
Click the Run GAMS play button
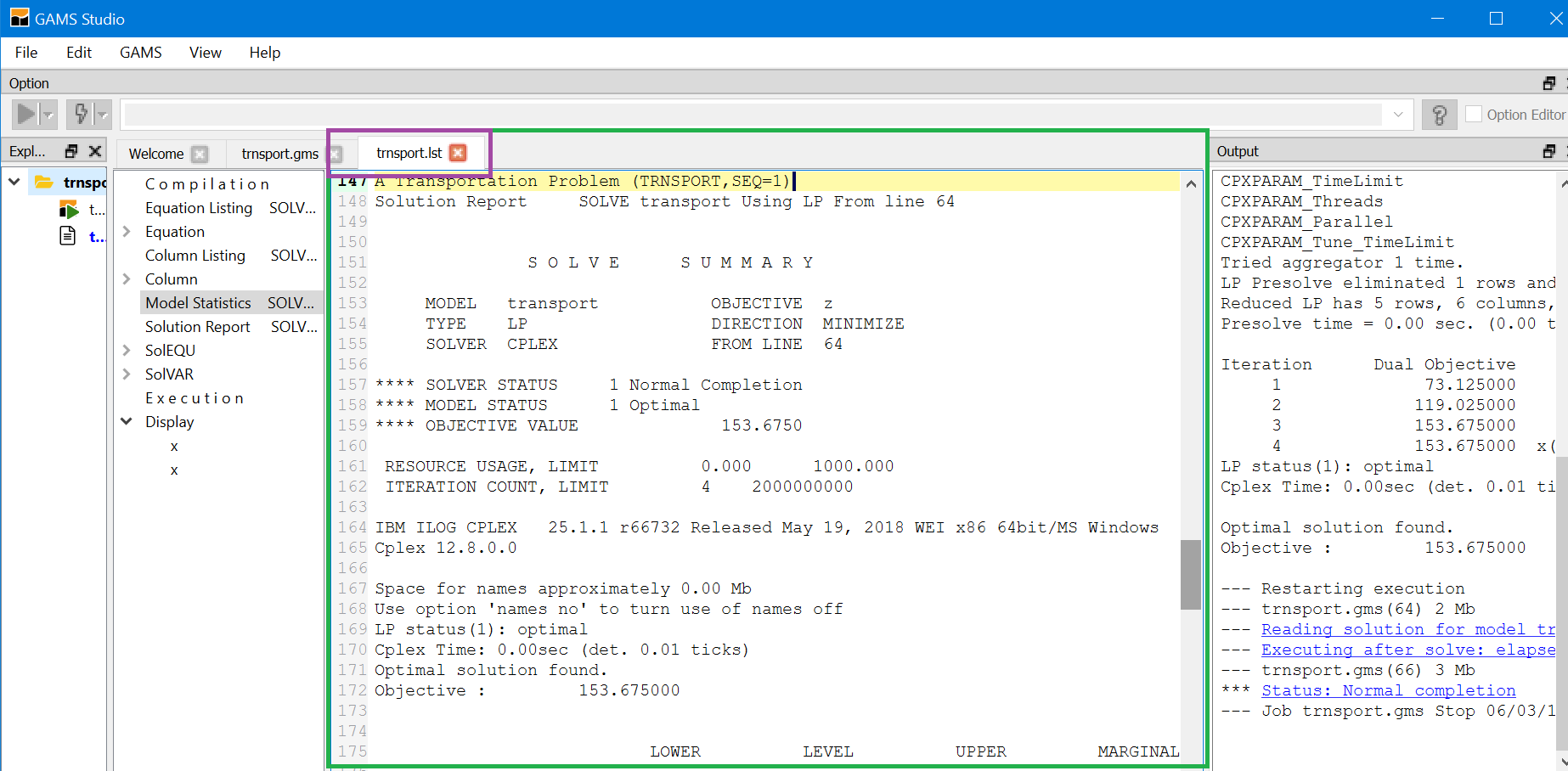(26, 114)
